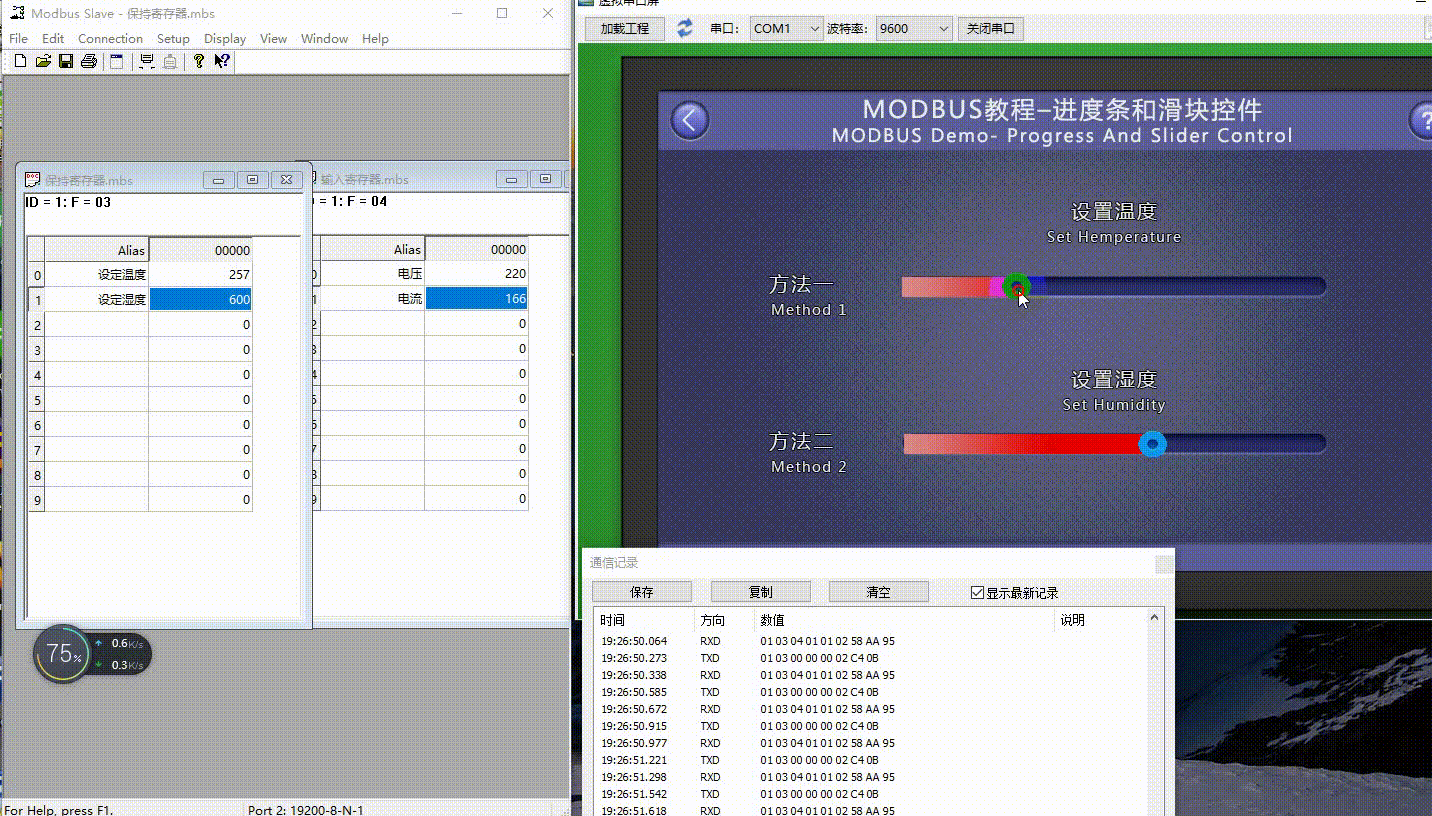This screenshot has height=816, width=1432.
Task: Open help with the round question mark button
Action: 1421,120
